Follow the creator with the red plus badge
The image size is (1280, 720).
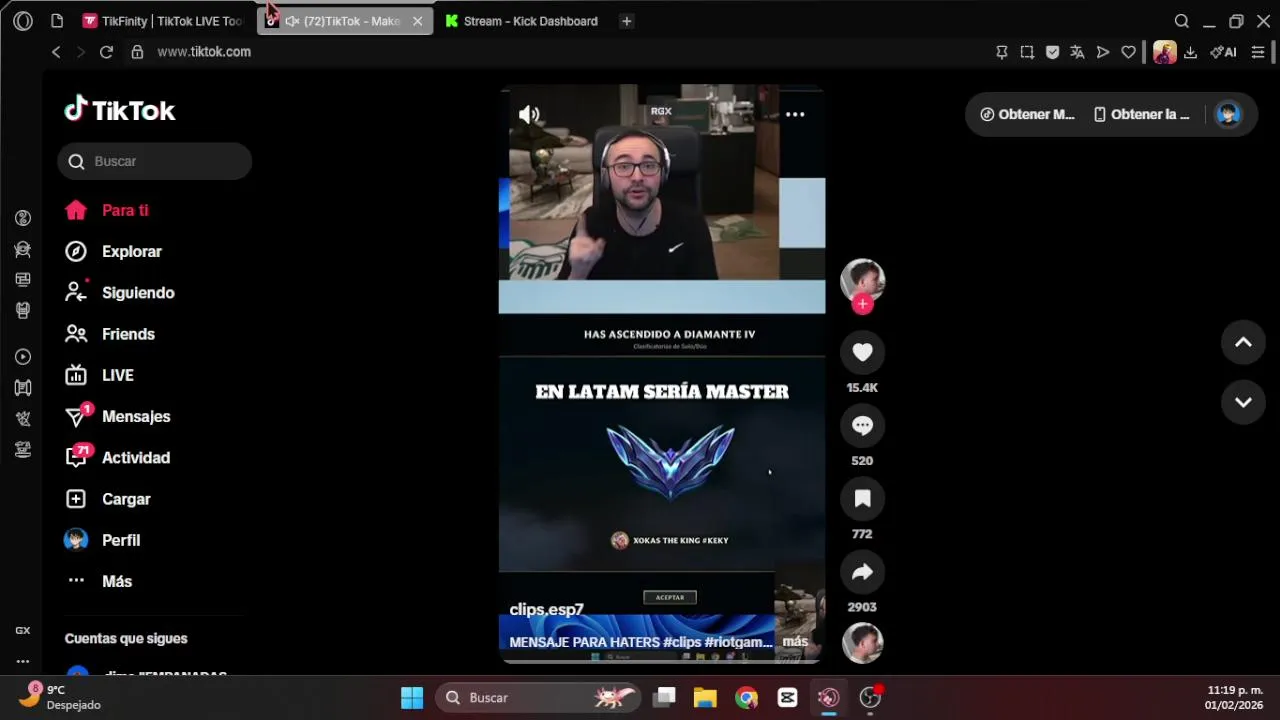tap(862, 305)
